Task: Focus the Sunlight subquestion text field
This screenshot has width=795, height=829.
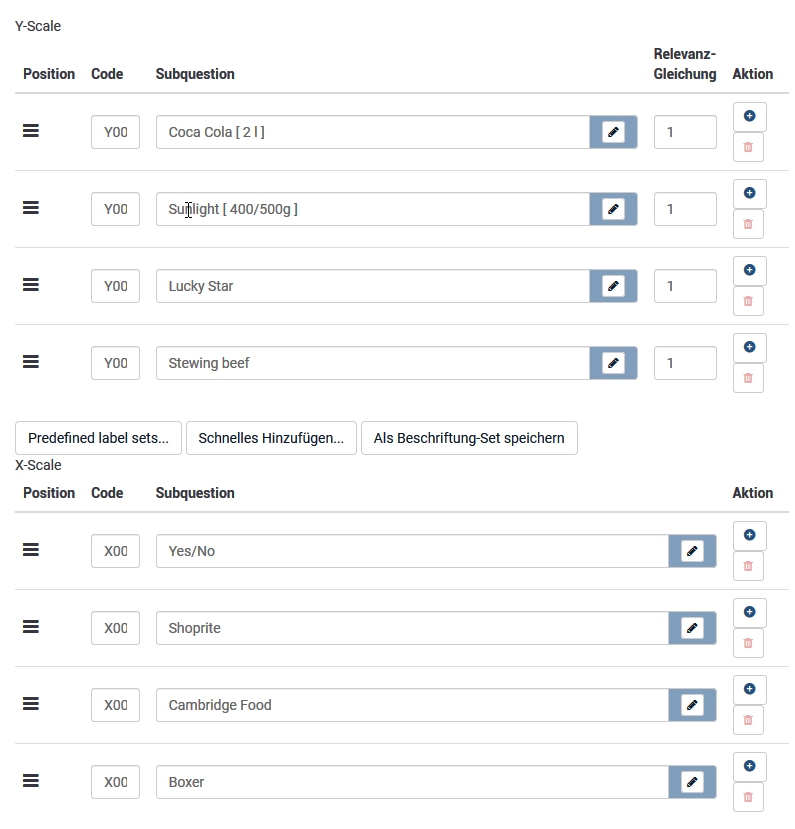Action: (x=372, y=209)
